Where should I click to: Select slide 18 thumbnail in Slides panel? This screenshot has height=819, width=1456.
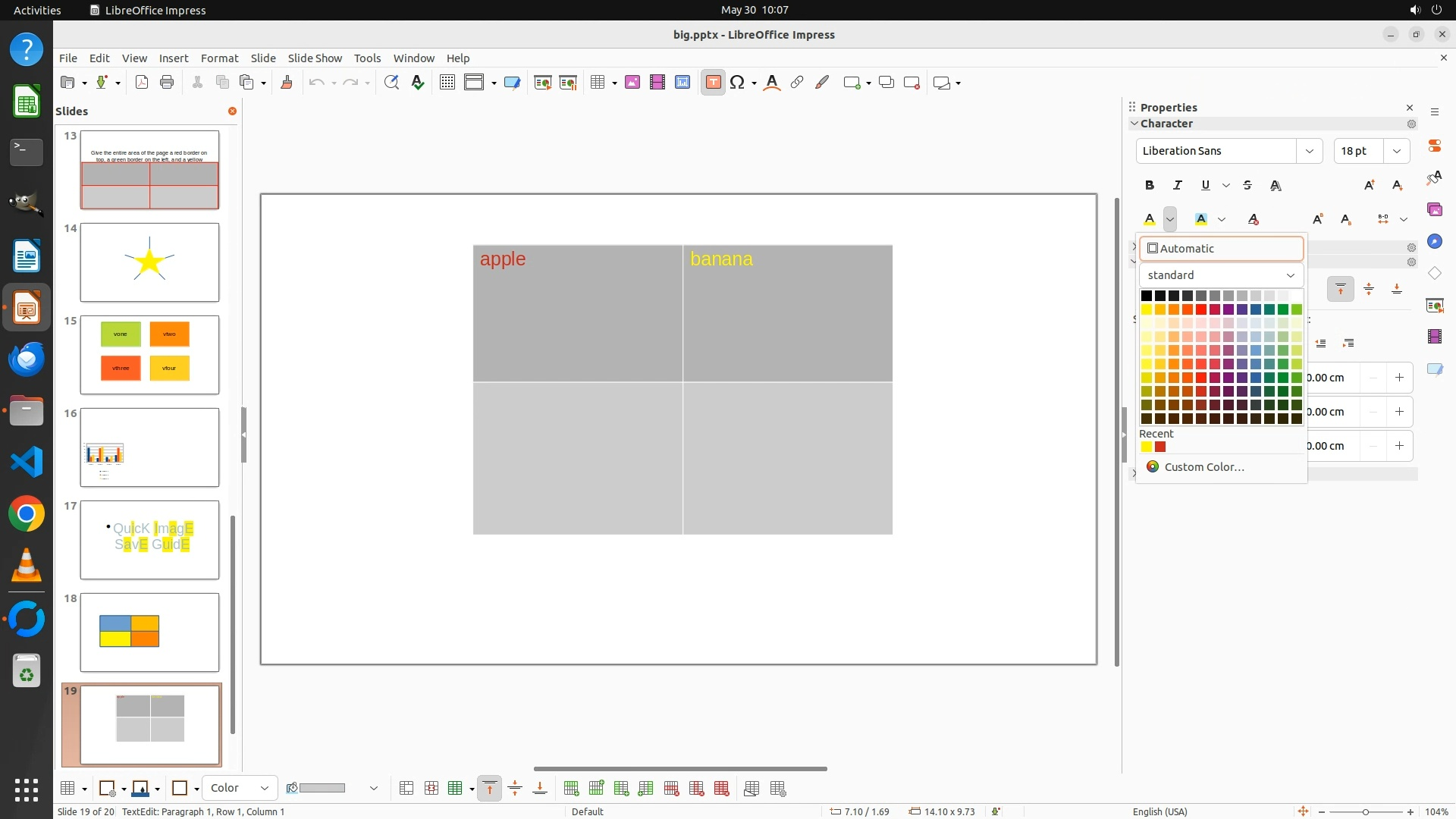149,632
